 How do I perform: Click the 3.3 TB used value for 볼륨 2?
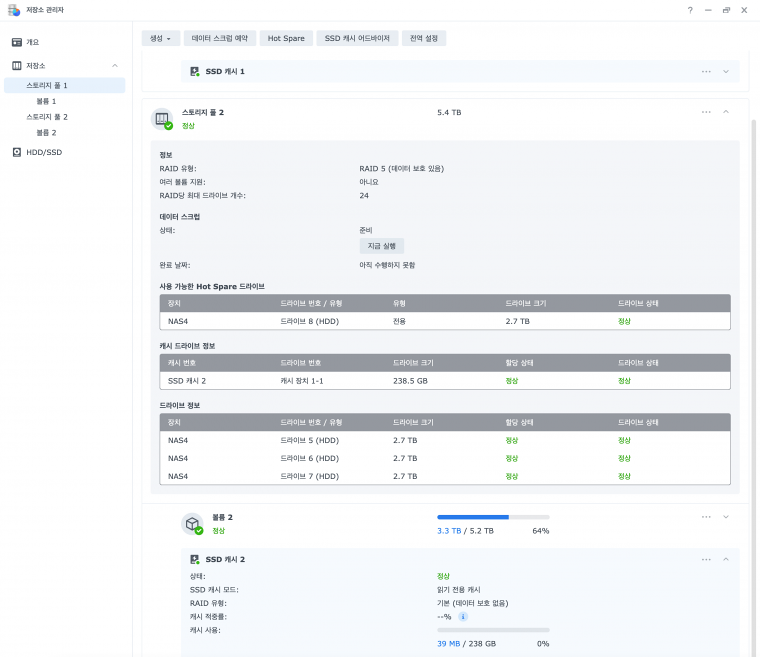point(449,531)
